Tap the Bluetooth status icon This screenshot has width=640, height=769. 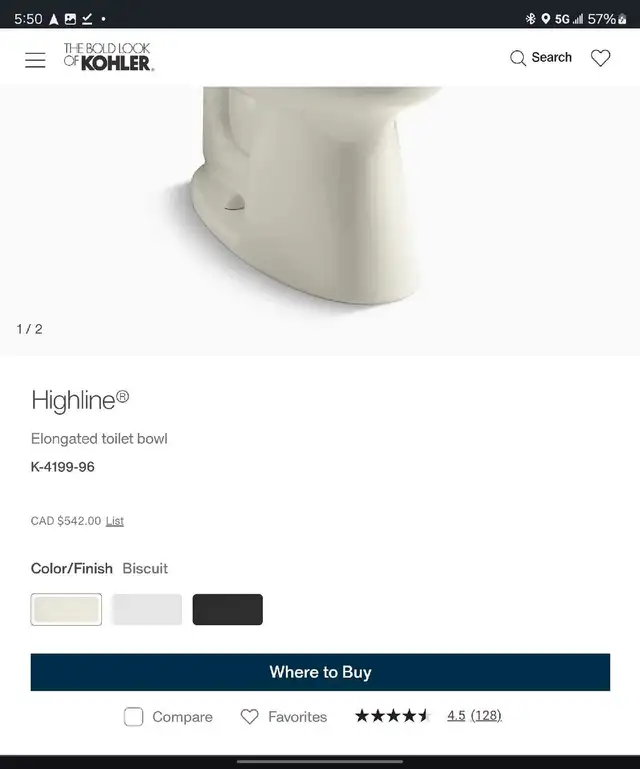530,19
